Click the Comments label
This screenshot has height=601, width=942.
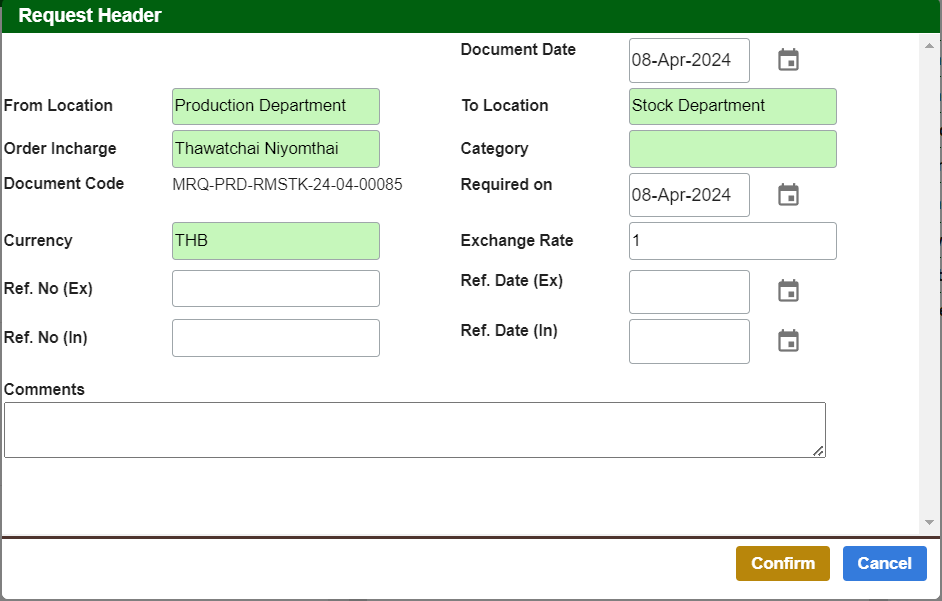tap(44, 389)
